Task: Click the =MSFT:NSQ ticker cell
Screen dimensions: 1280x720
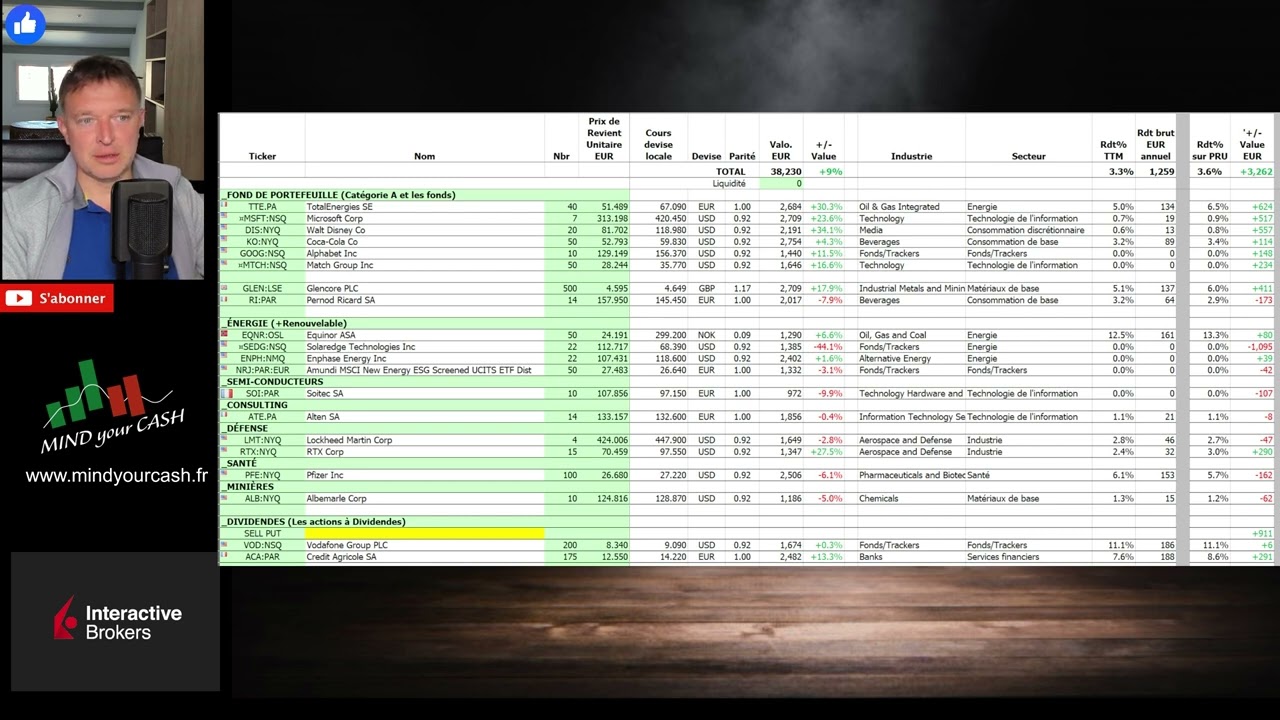Action: point(262,218)
